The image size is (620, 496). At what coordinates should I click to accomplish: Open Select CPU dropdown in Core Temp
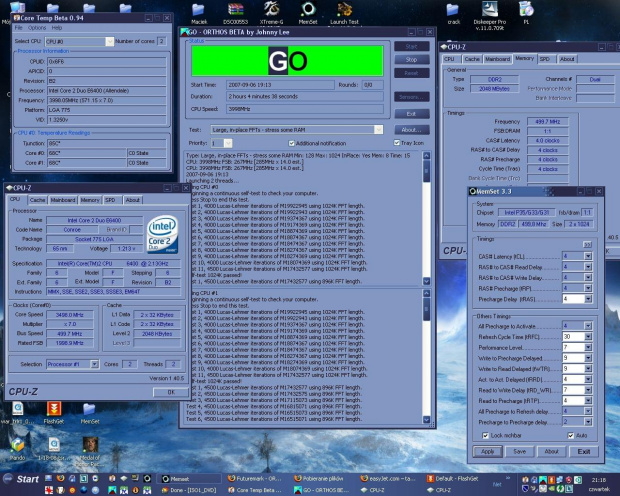click(110, 41)
